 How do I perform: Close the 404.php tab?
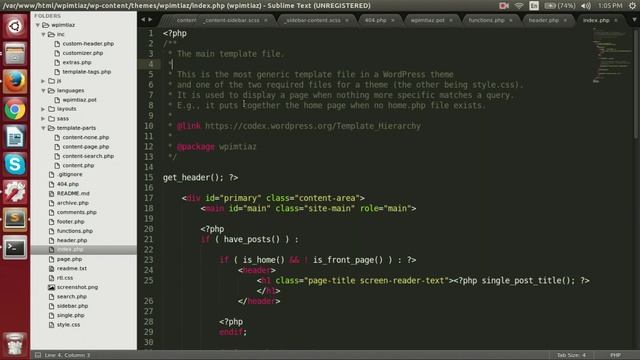click(x=393, y=20)
